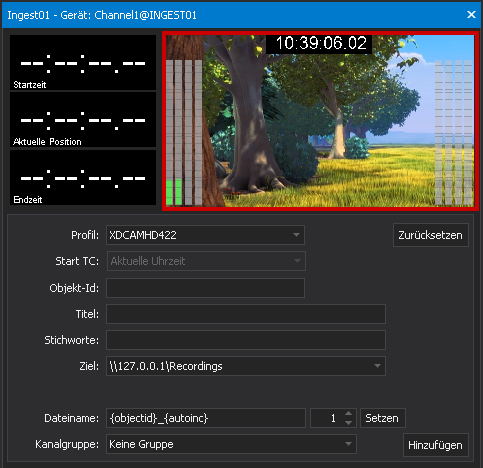Open the Ziel dropdown with Recordings path

coord(246,366)
